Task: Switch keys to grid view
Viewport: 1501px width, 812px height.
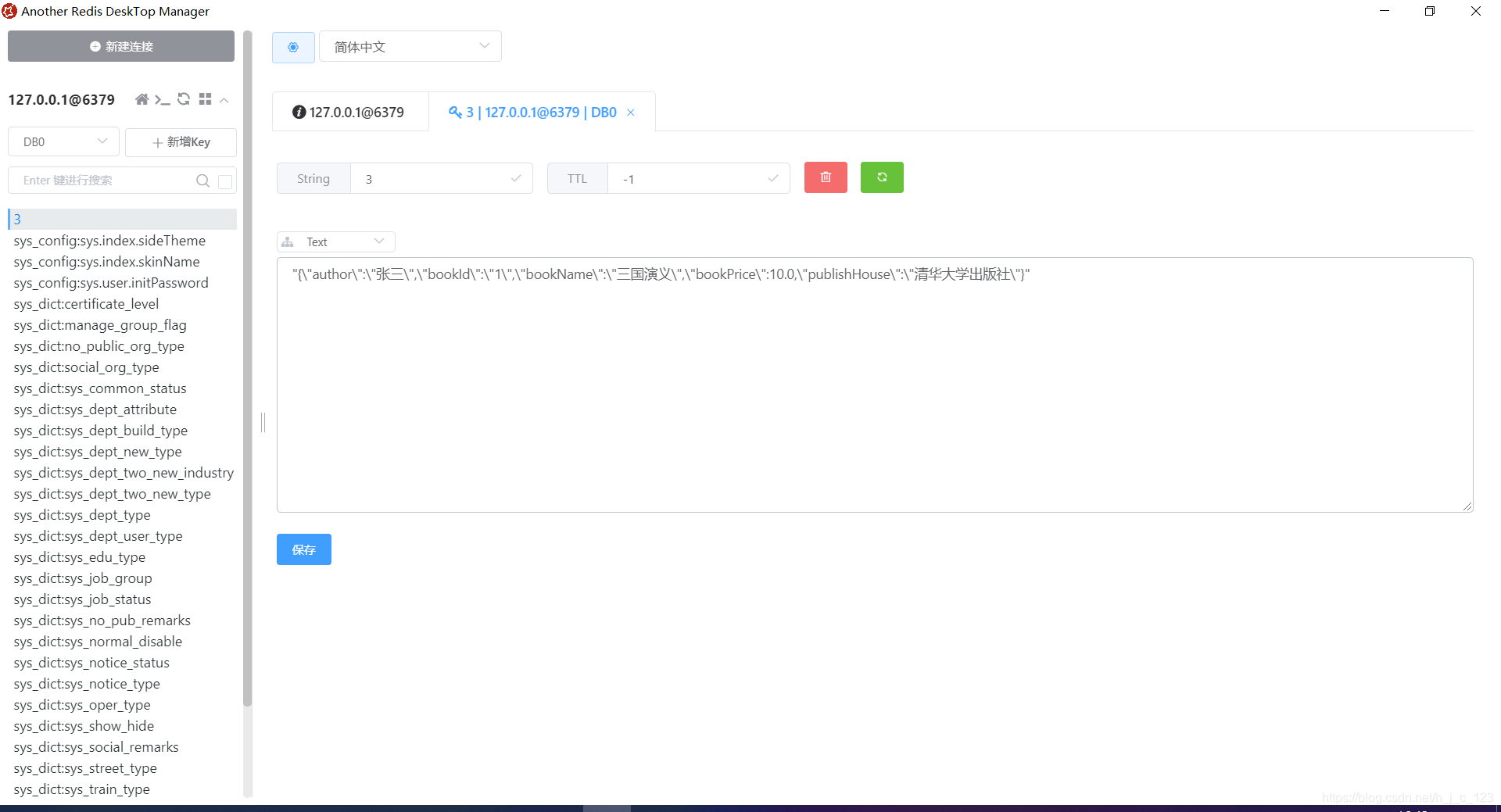Action: pyautogui.click(x=205, y=99)
